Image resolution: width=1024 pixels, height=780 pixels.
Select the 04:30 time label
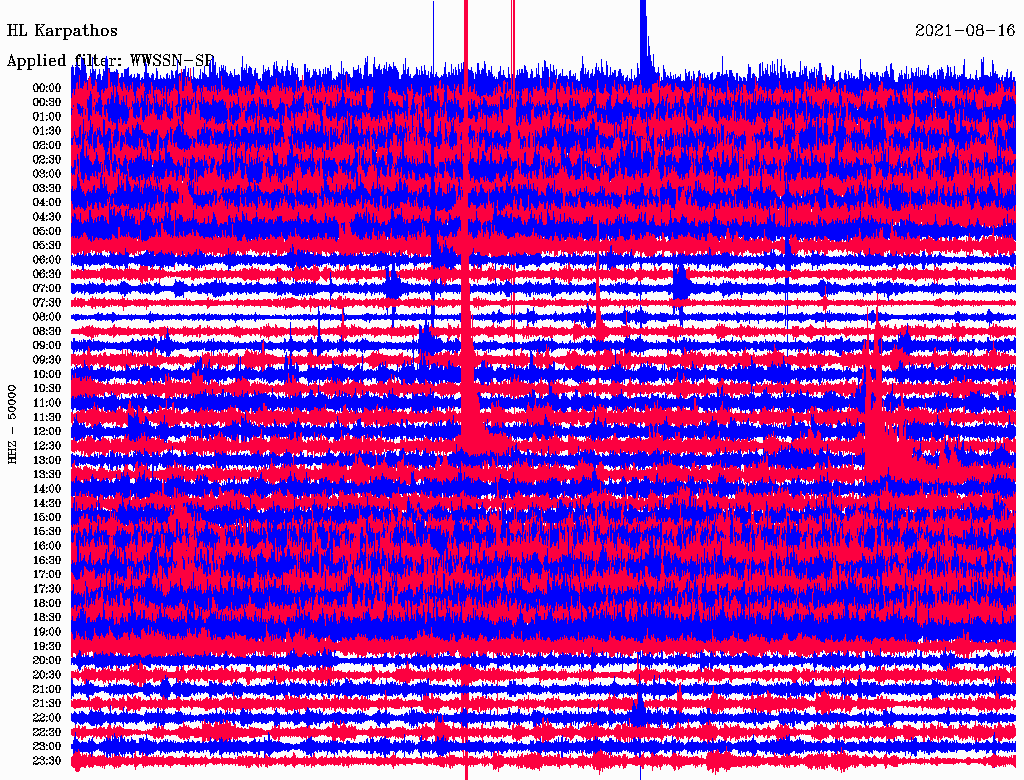(x=47, y=217)
